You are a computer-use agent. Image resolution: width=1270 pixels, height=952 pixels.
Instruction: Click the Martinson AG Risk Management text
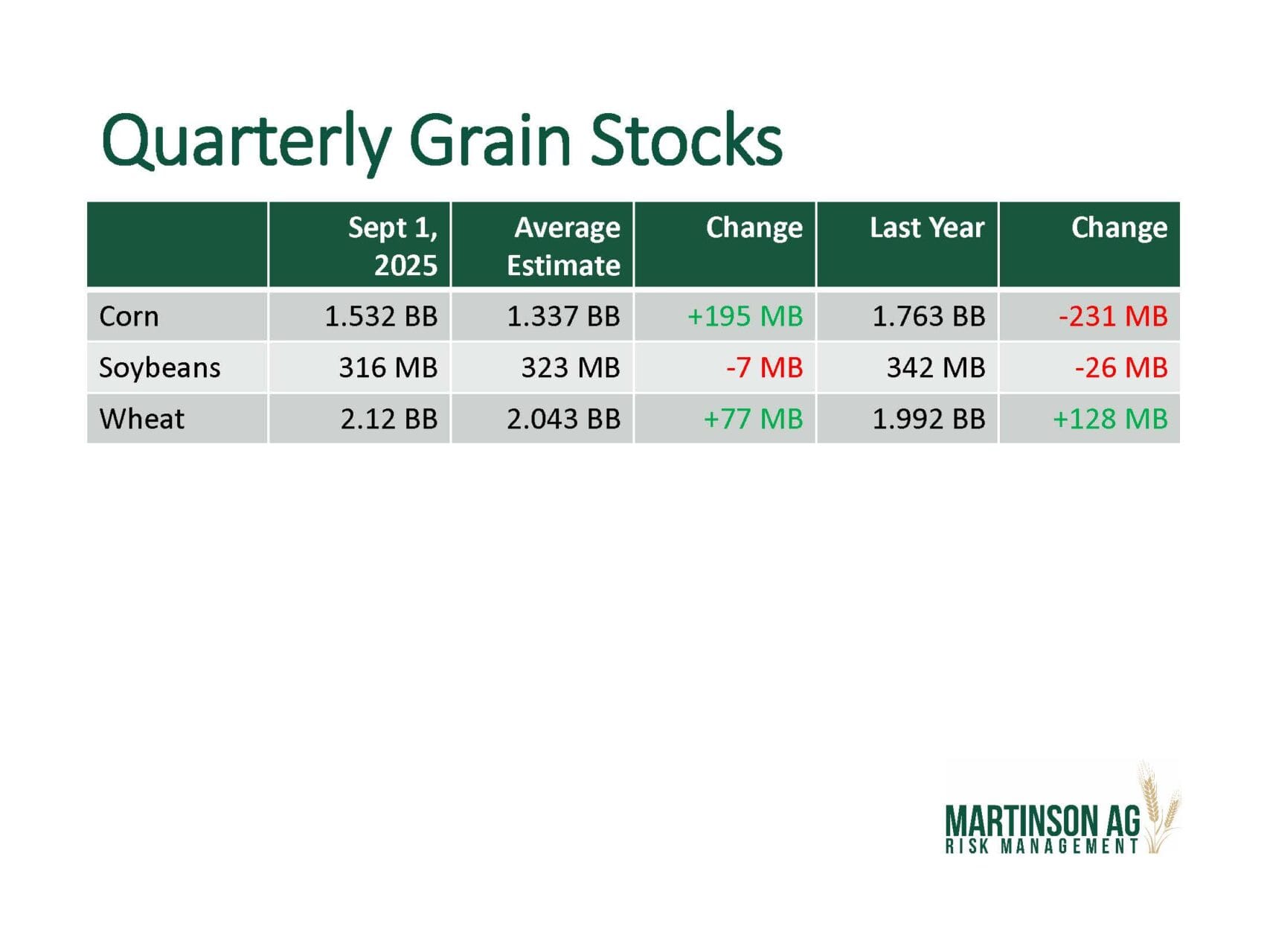1042,829
